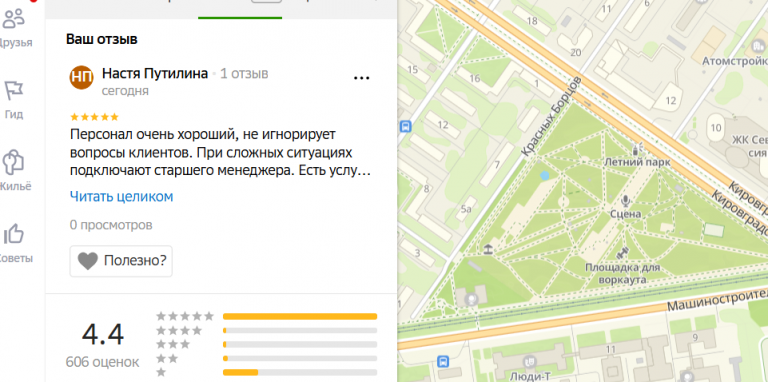Click workout dumbbell icon on map
The height and width of the screenshot is (382, 768).
(623, 253)
